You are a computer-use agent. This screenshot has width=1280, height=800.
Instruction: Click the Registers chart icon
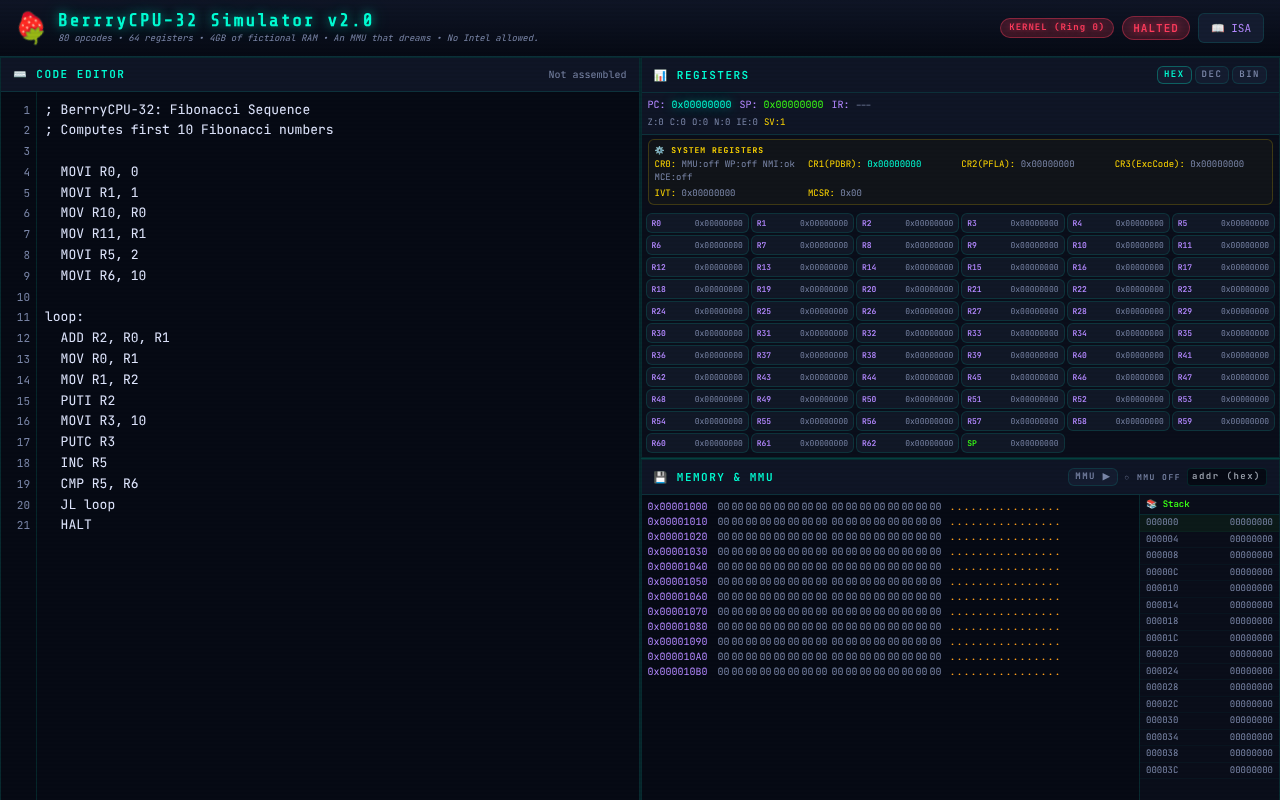point(660,75)
